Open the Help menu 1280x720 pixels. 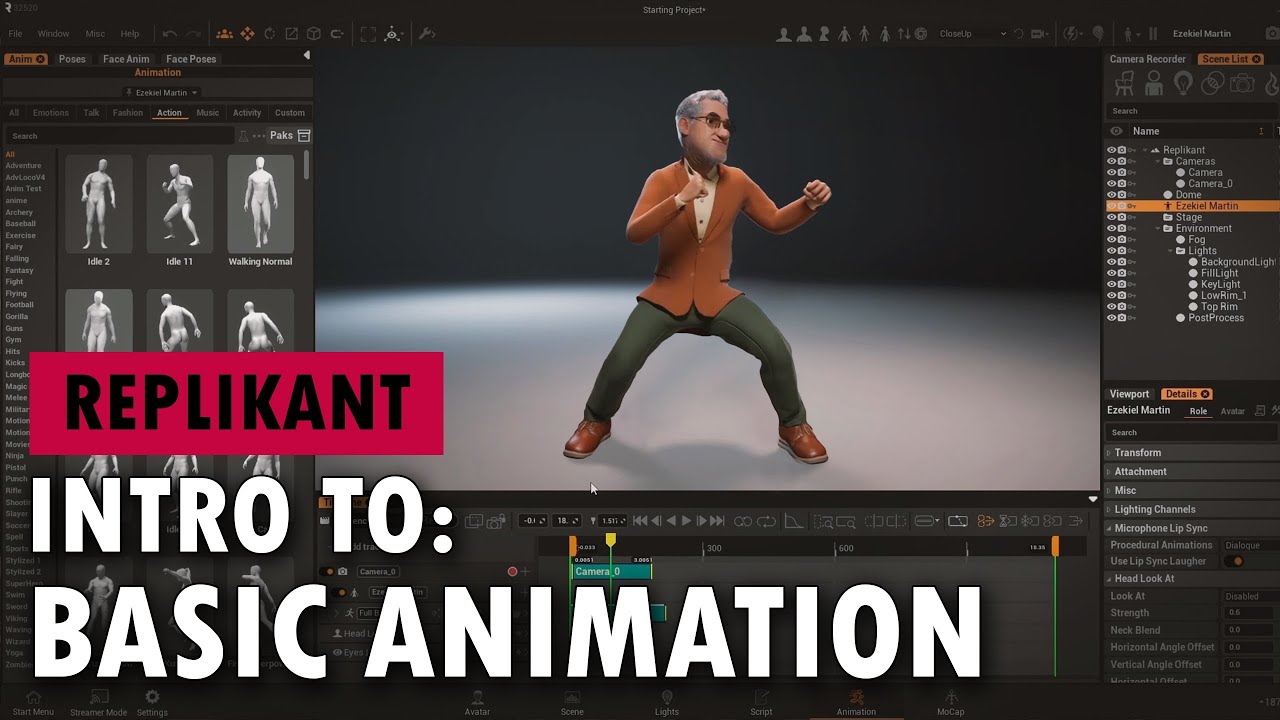pyautogui.click(x=130, y=34)
